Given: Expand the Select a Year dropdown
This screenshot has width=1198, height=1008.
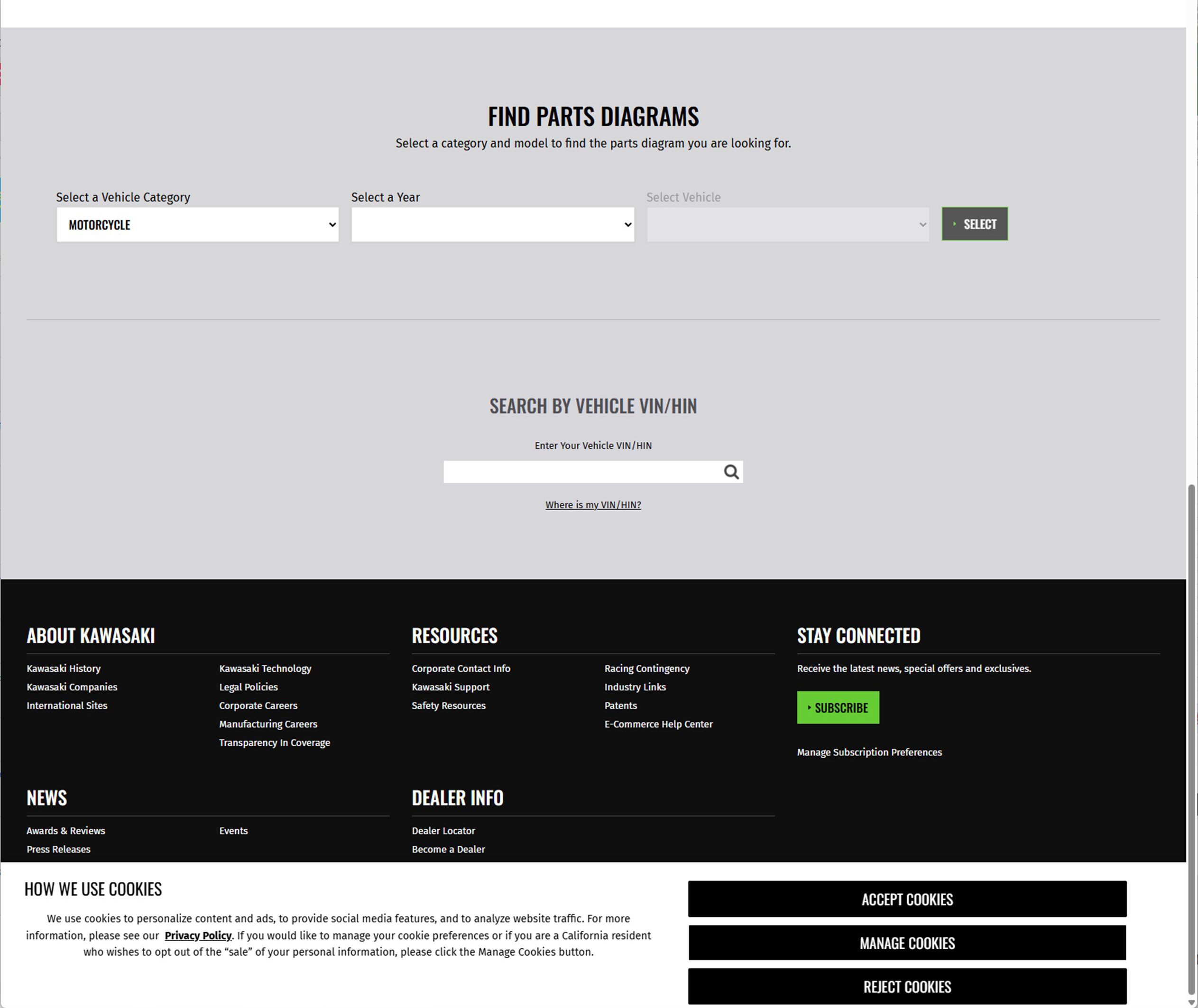Looking at the screenshot, I should point(492,225).
